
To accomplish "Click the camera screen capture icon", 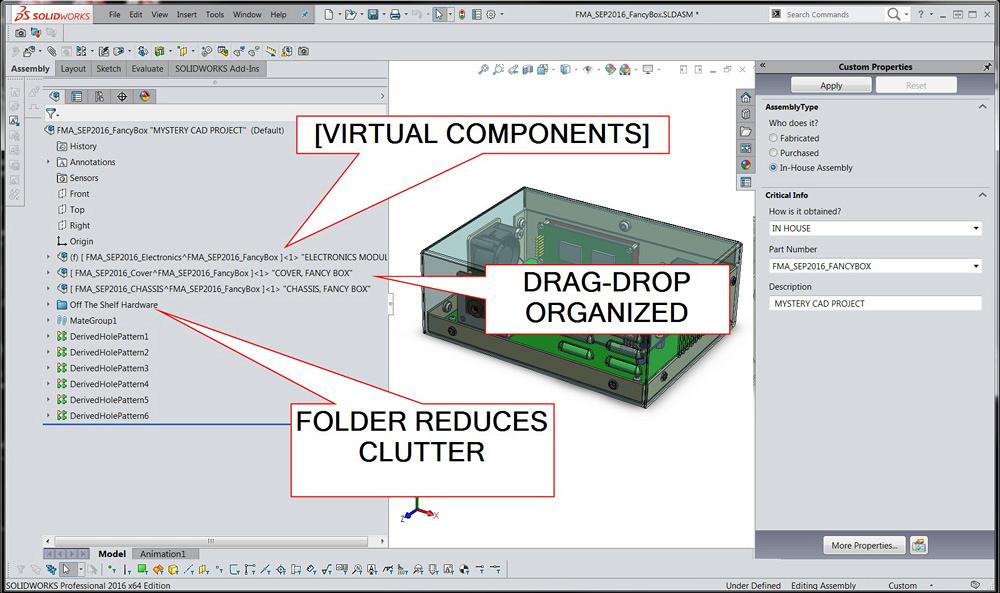I will 20,33.
